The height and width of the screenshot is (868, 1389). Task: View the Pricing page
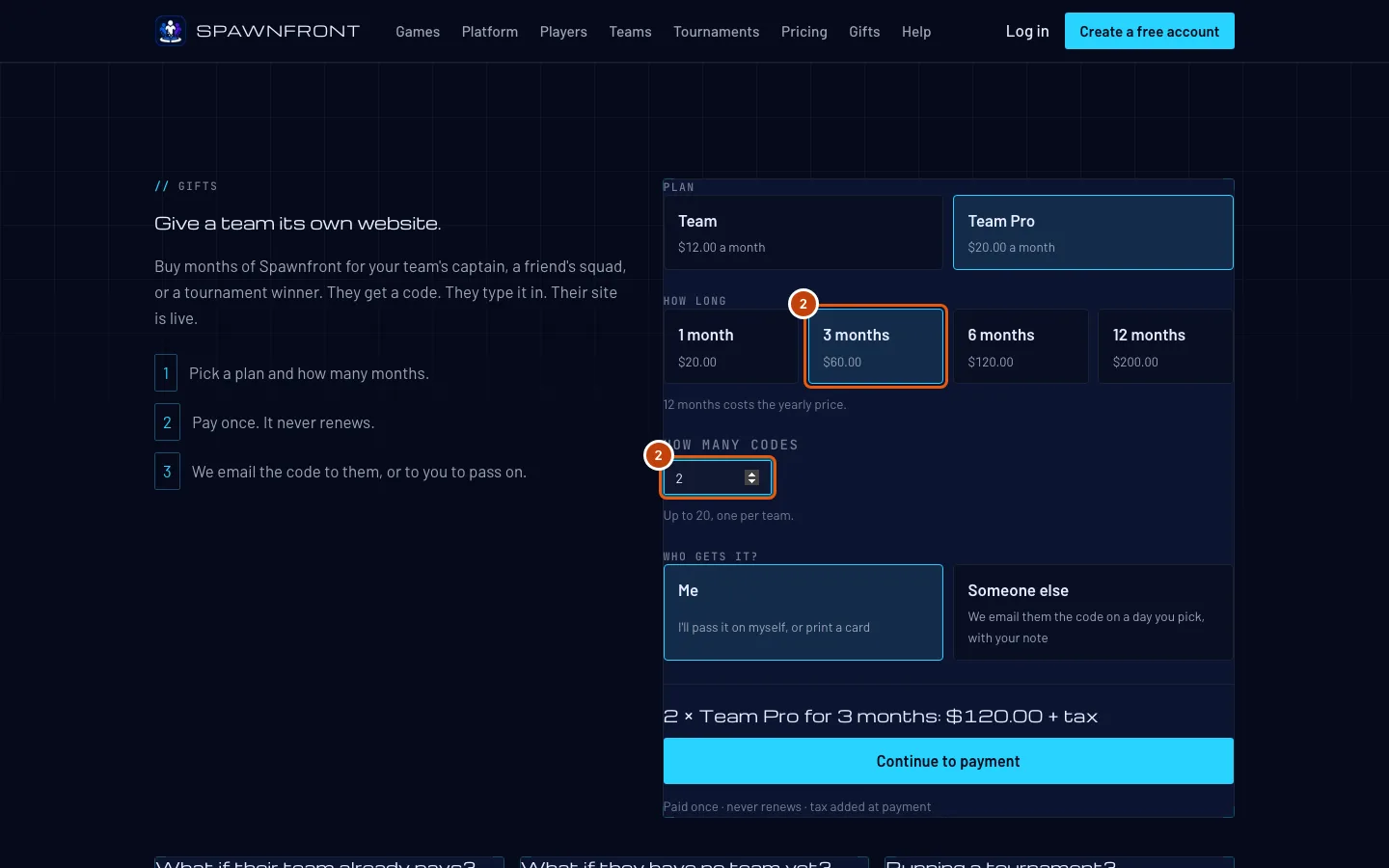pos(804,32)
